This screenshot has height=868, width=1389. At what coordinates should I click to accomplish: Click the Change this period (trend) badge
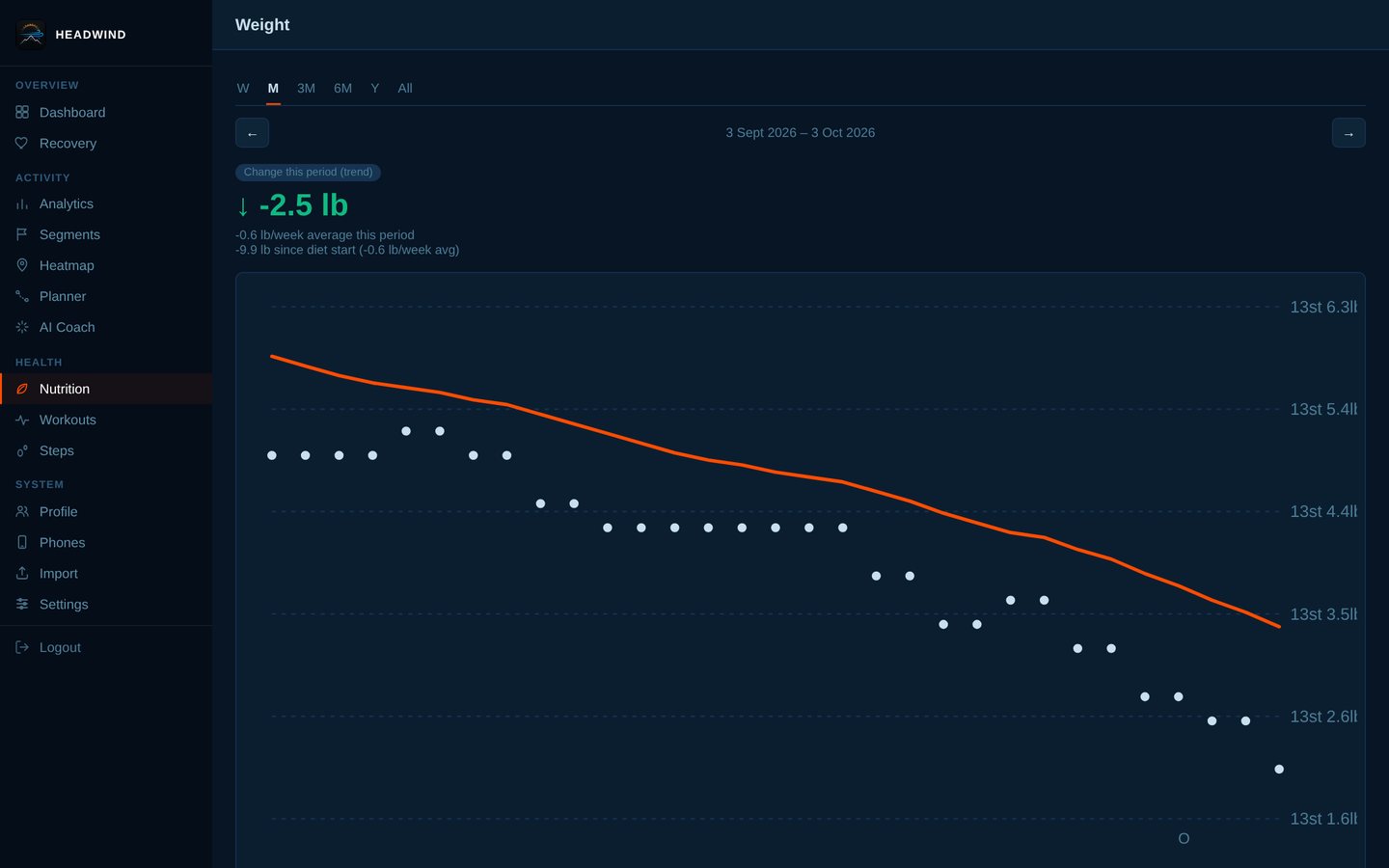tap(308, 173)
